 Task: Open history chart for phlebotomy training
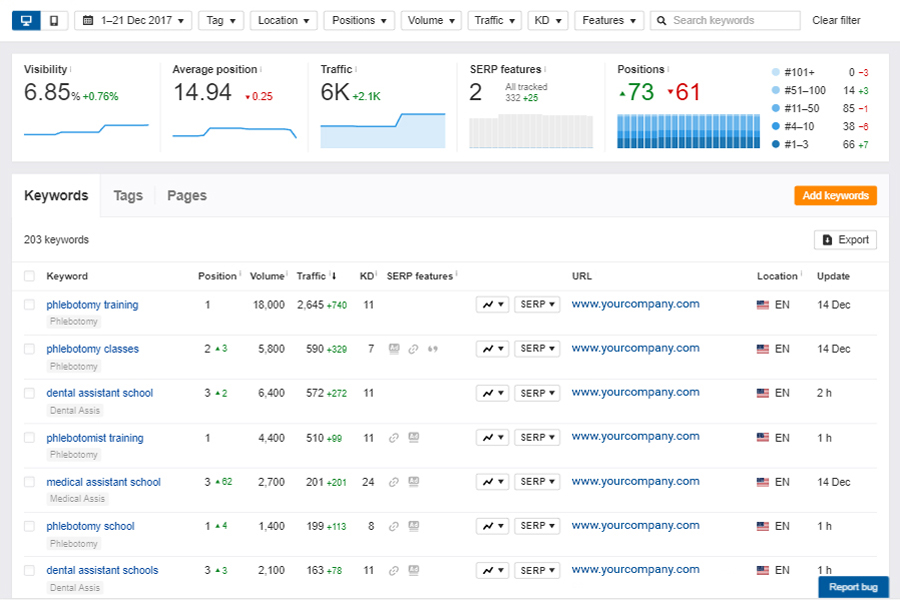(x=492, y=305)
